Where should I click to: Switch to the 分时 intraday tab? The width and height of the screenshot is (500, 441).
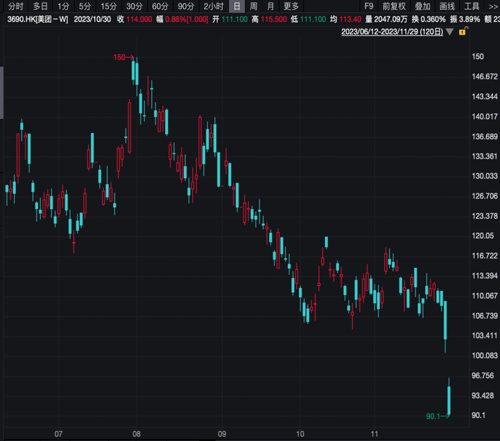[15, 6]
